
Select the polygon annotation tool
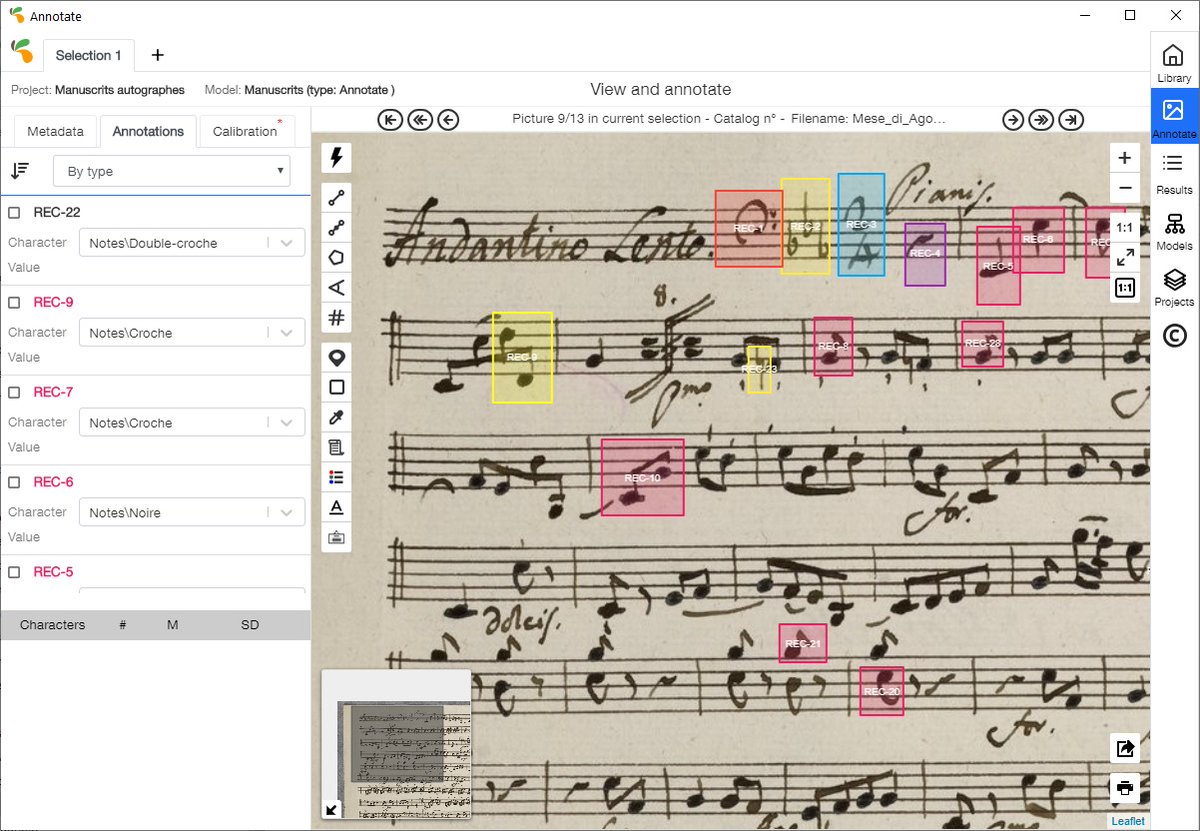pos(336,257)
